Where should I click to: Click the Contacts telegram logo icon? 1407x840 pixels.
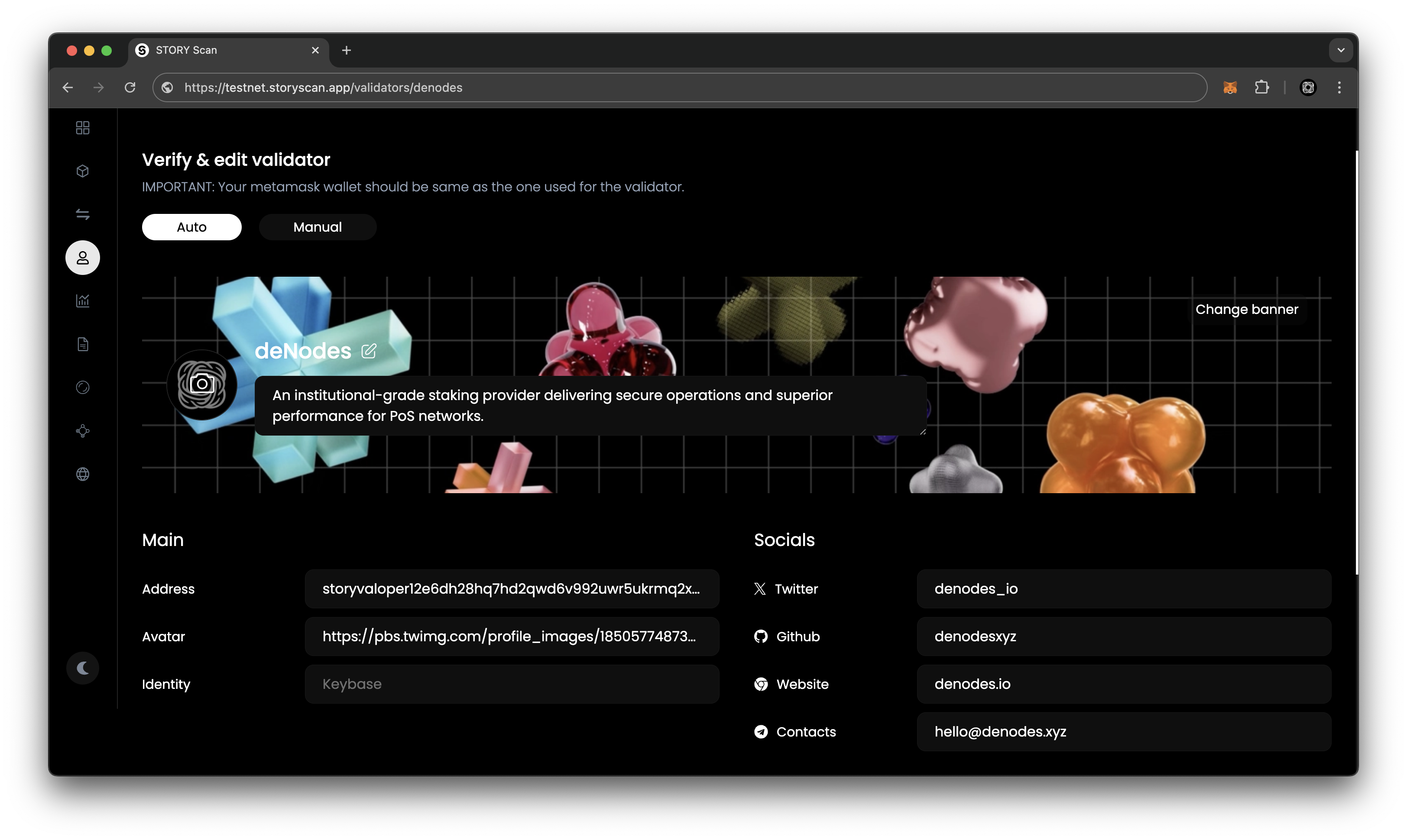761,731
